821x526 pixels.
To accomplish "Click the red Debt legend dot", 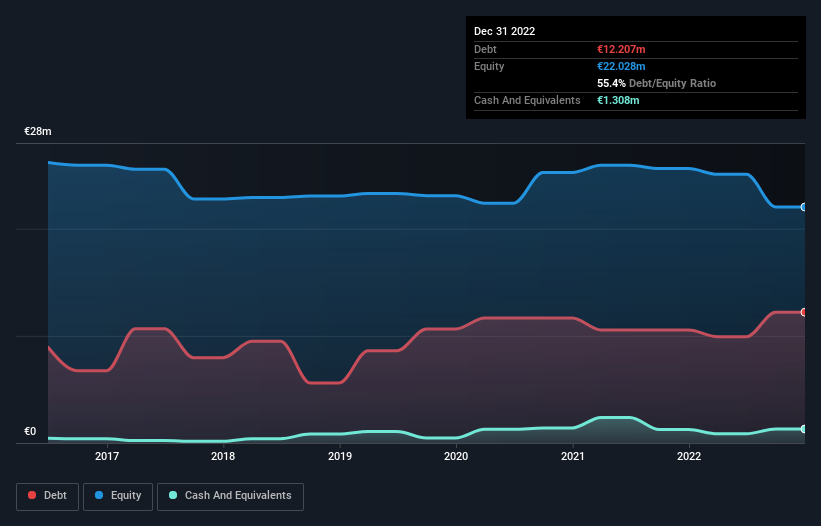I will [32, 495].
